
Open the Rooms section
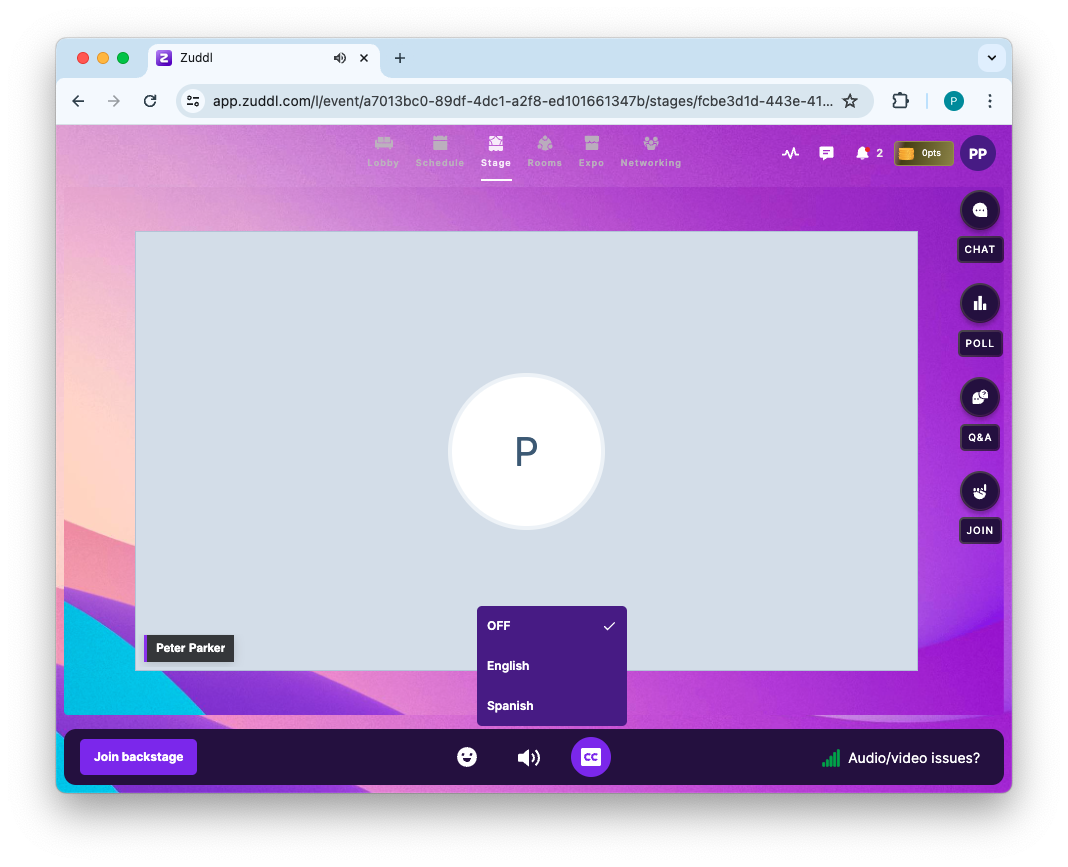coord(544,151)
